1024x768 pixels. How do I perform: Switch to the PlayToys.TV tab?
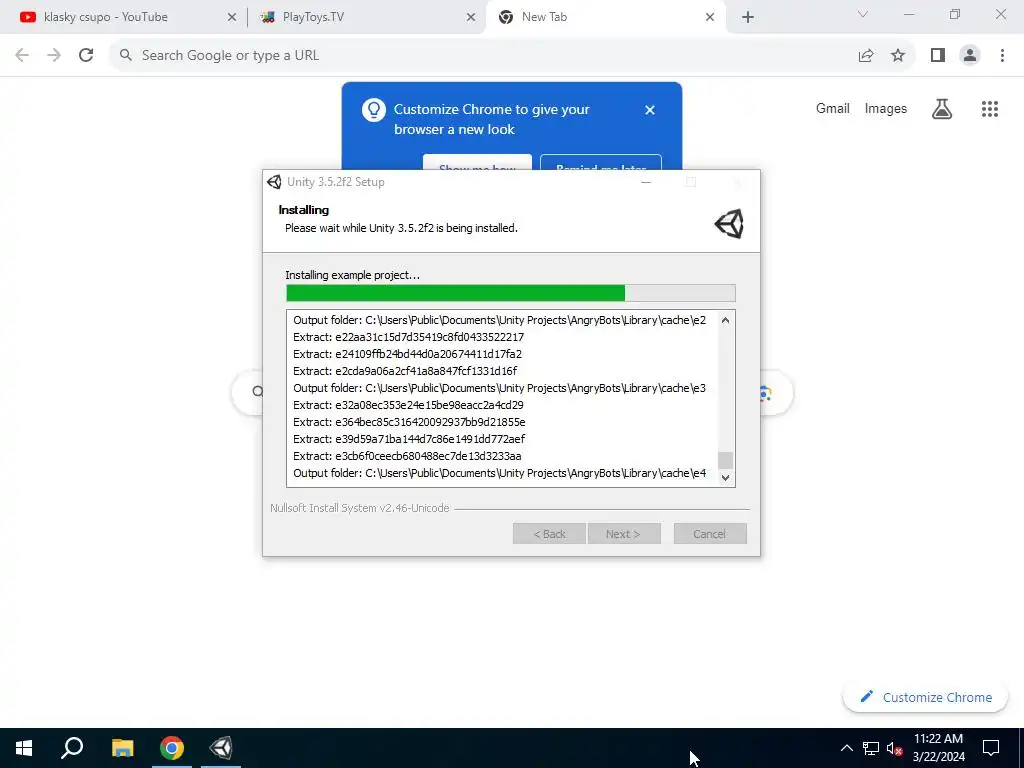366,17
